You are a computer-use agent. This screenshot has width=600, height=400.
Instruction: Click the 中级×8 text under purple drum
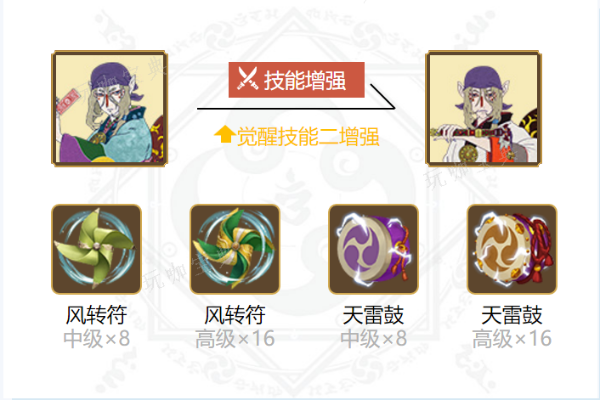pyautogui.click(x=373, y=338)
